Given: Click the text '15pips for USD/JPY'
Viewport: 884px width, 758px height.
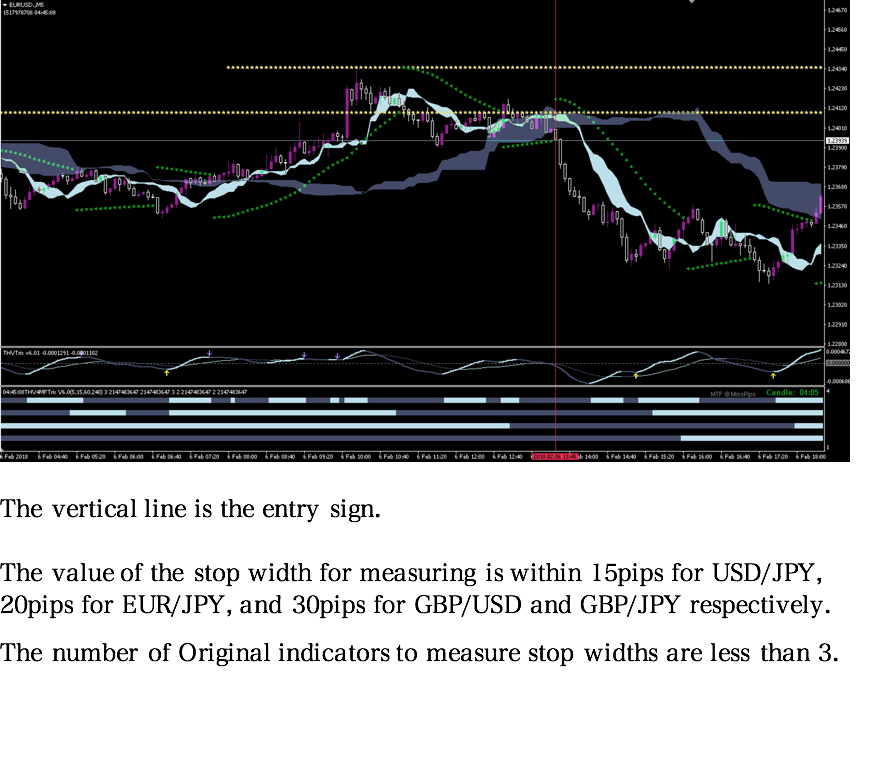Looking at the screenshot, I should (706, 573).
